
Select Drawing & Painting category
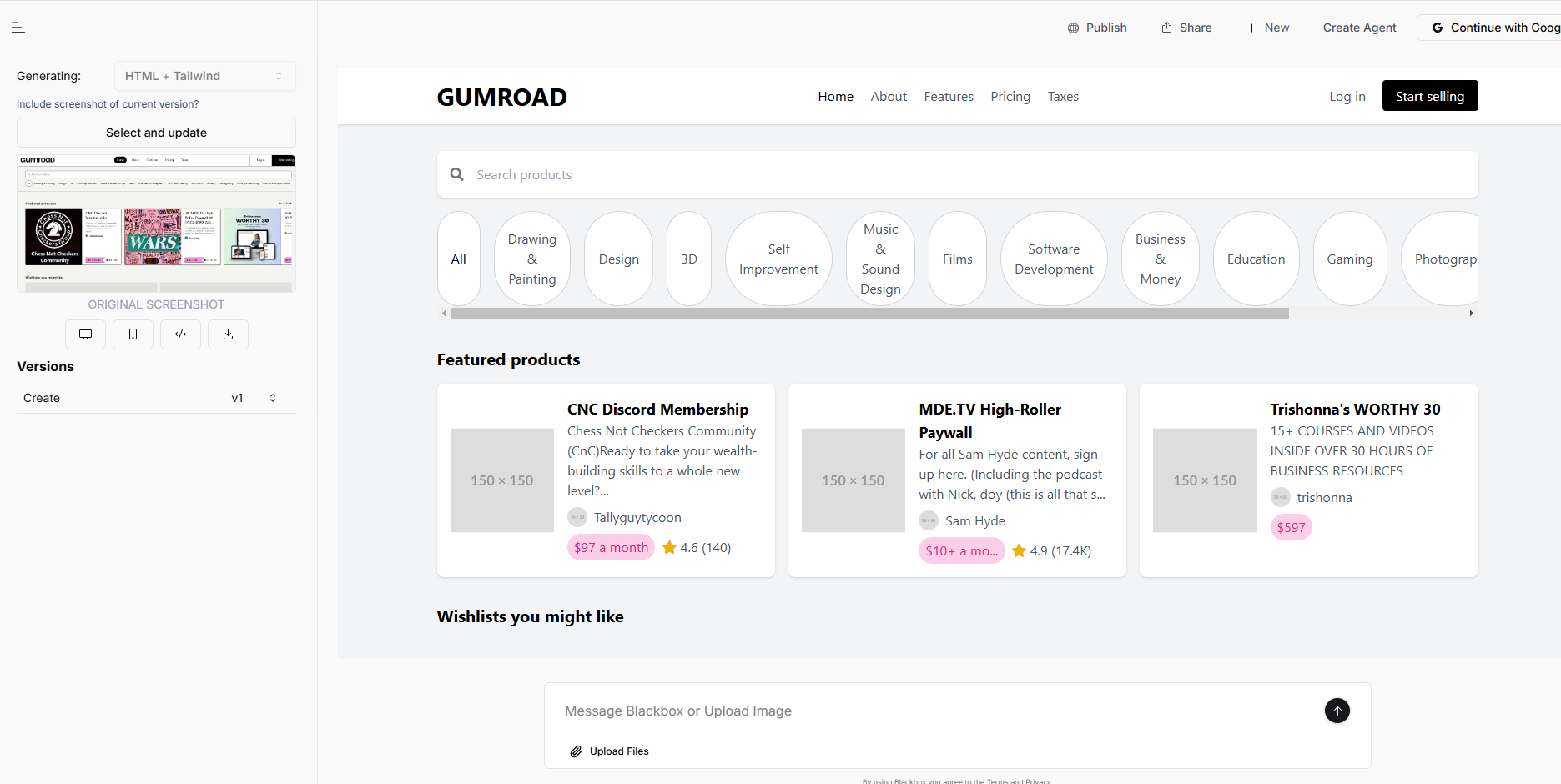click(532, 259)
